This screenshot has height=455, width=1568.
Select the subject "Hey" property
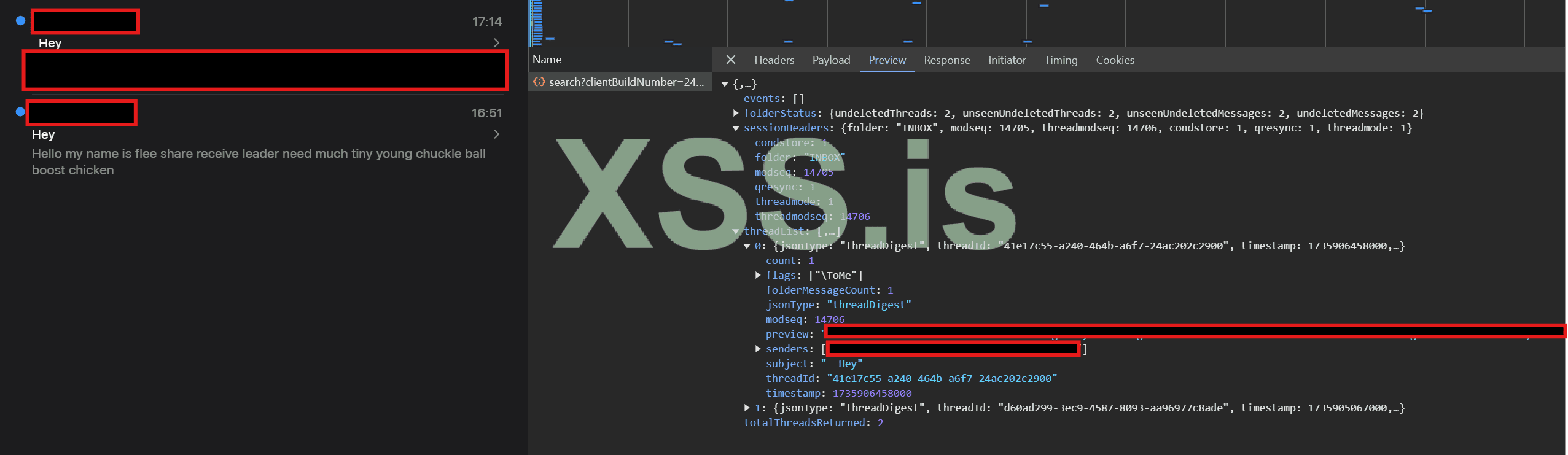[814, 364]
